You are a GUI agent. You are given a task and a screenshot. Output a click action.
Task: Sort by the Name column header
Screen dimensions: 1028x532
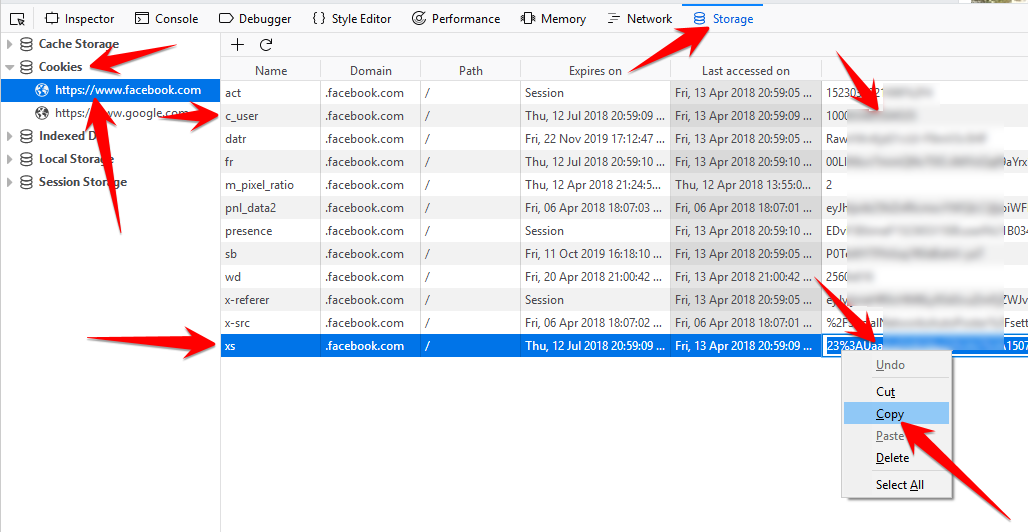tap(271, 71)
